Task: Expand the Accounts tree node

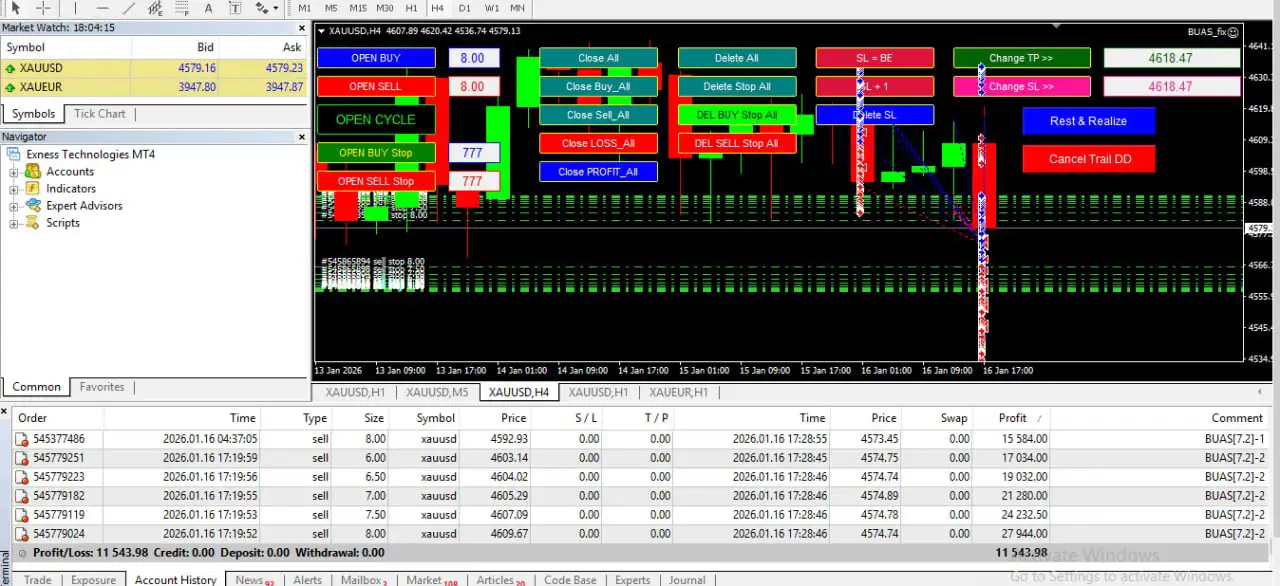Action: 14,172
